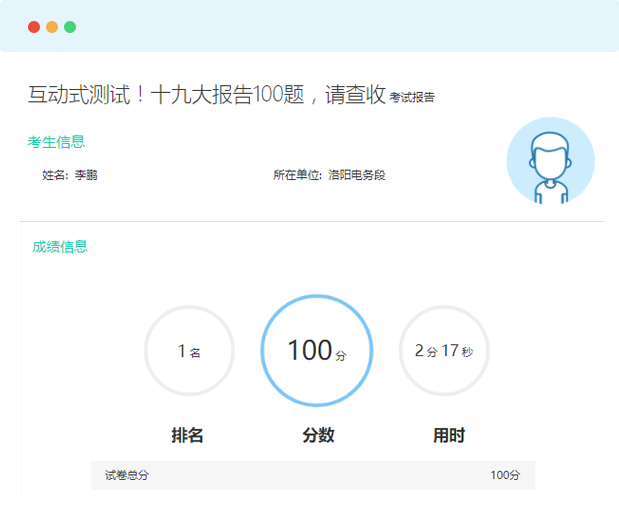Screen dimensions: 619x530
Task: Click the yellow minimize window dot
Action: coord(52,27)
